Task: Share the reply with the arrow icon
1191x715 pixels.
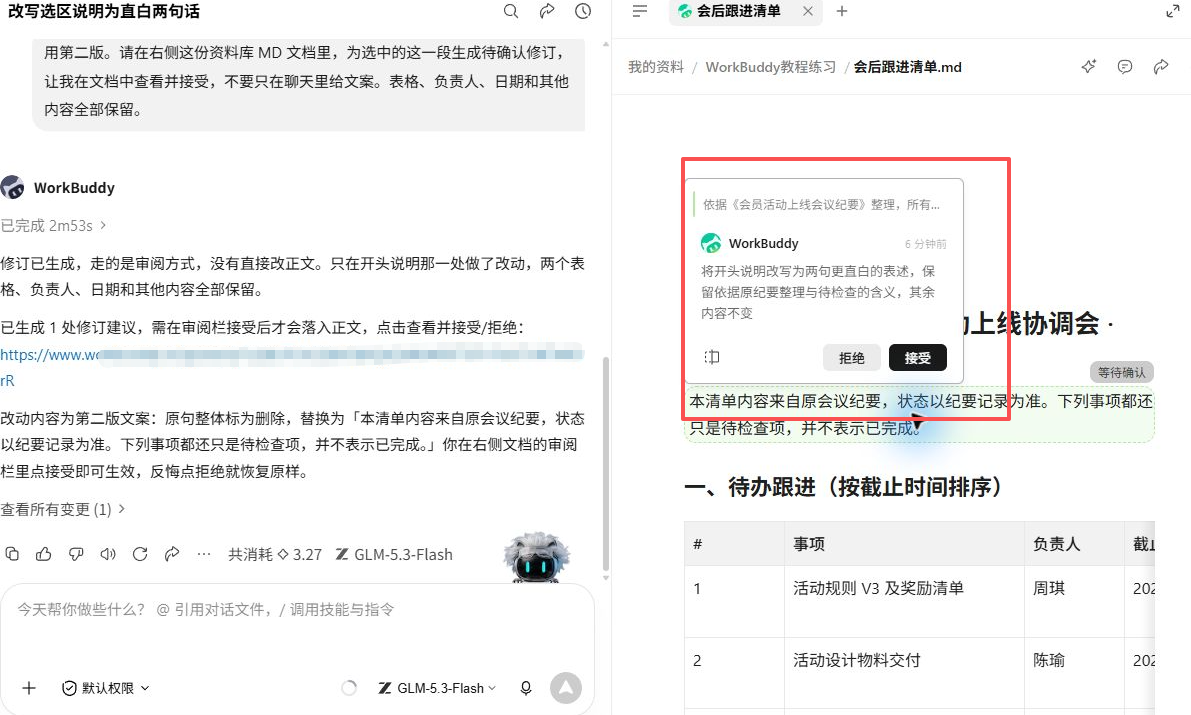Action: click(172, 554)
